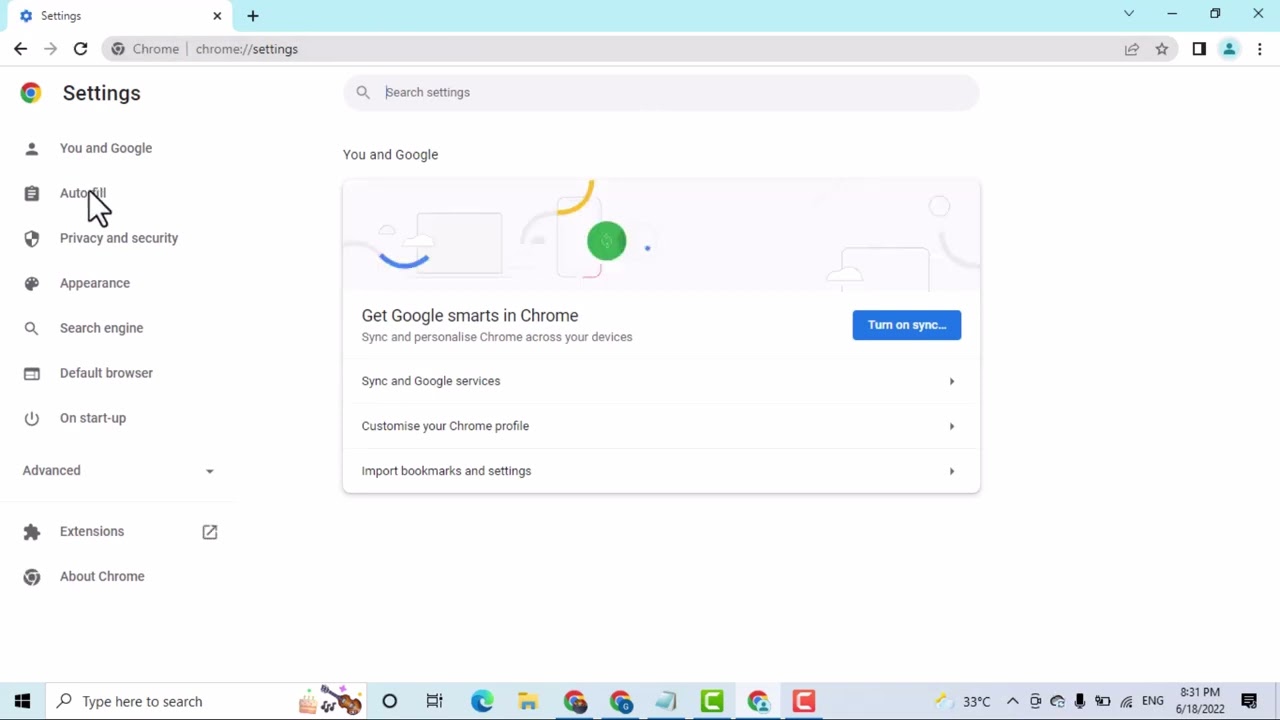Click Import bookmarks and settings text
1280x720 pixels.
[x=446, y=471]
